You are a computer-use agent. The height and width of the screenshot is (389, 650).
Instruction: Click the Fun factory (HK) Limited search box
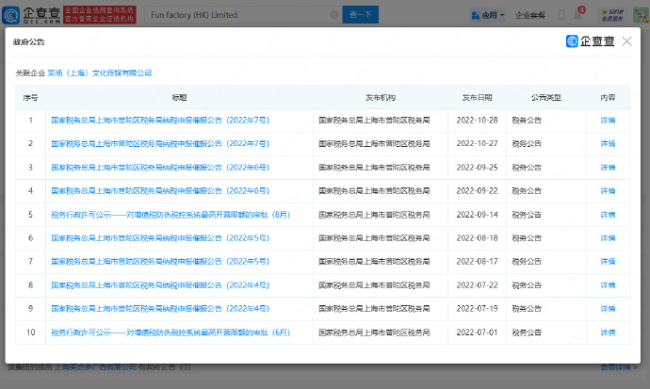click(x=239, y=15)
